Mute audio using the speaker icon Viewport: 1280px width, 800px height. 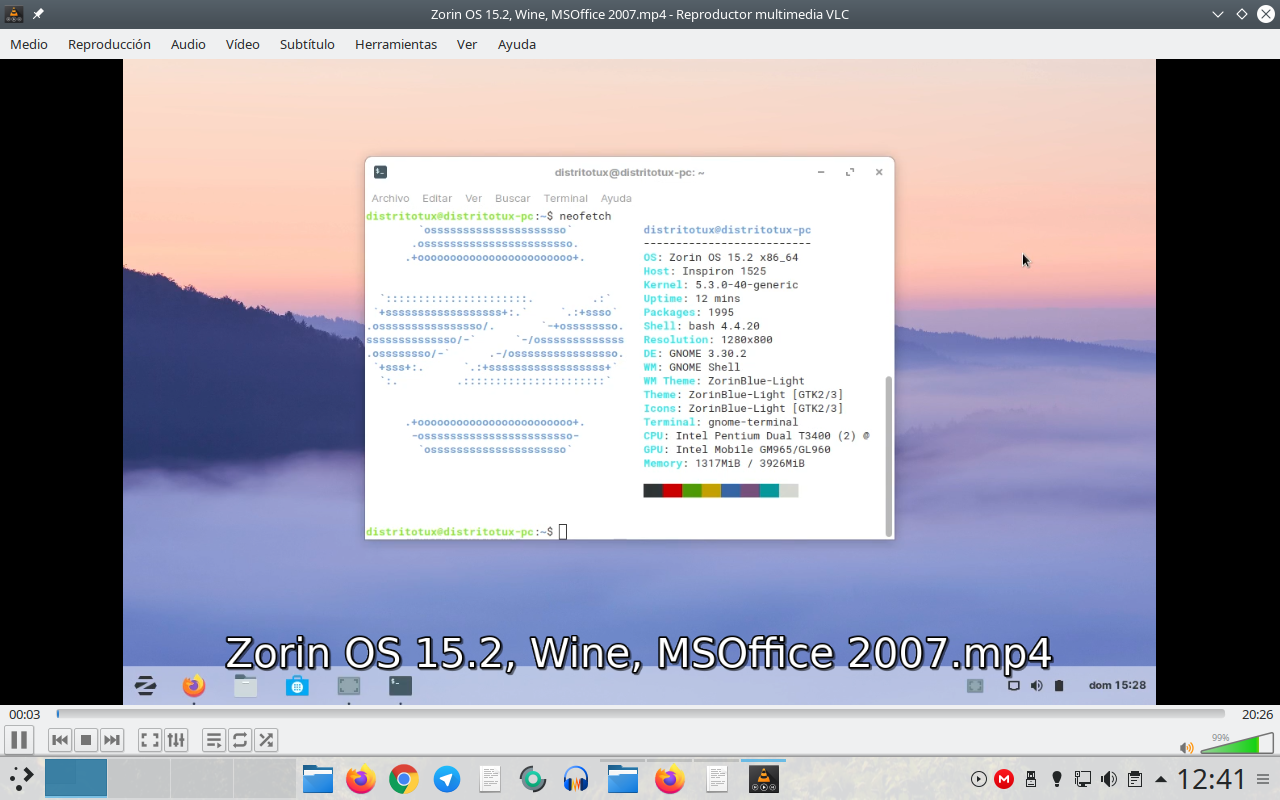(x=1186, y=747)
